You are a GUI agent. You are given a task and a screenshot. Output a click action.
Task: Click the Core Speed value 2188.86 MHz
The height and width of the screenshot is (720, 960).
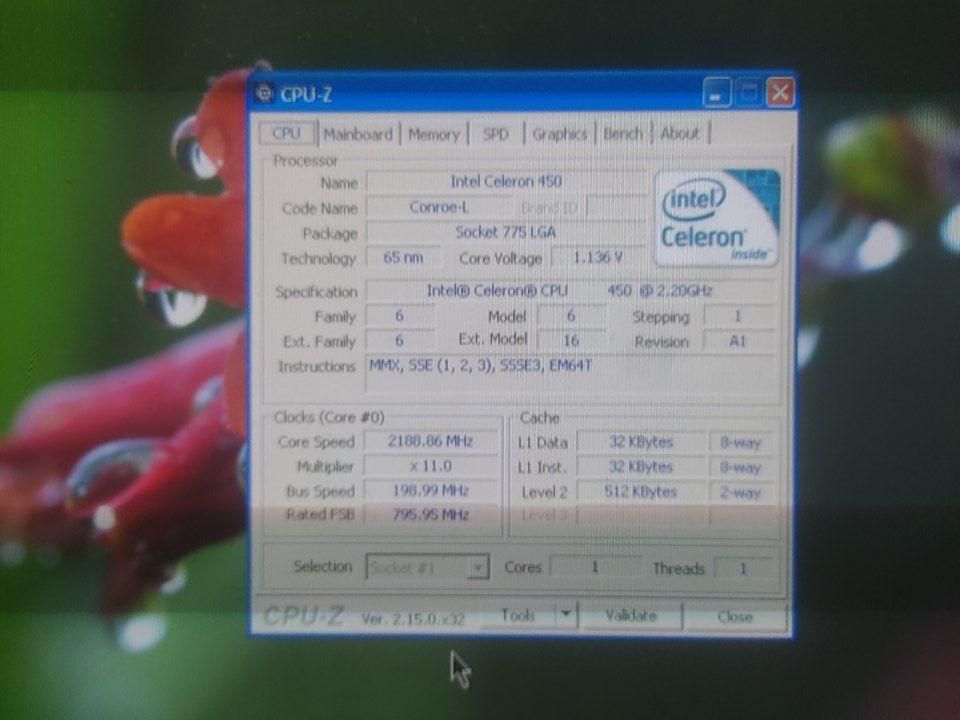tap(430, 441)
